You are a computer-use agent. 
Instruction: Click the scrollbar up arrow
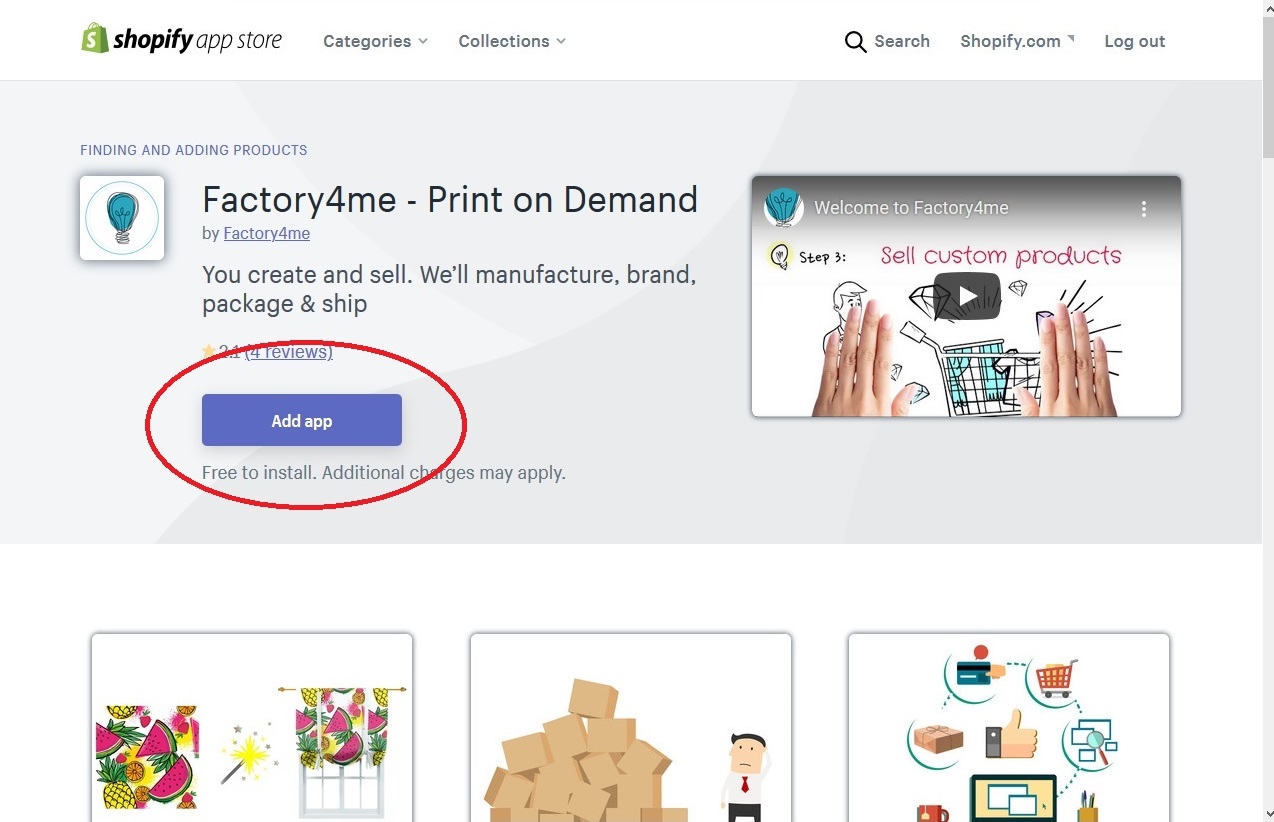[1267, 9]
